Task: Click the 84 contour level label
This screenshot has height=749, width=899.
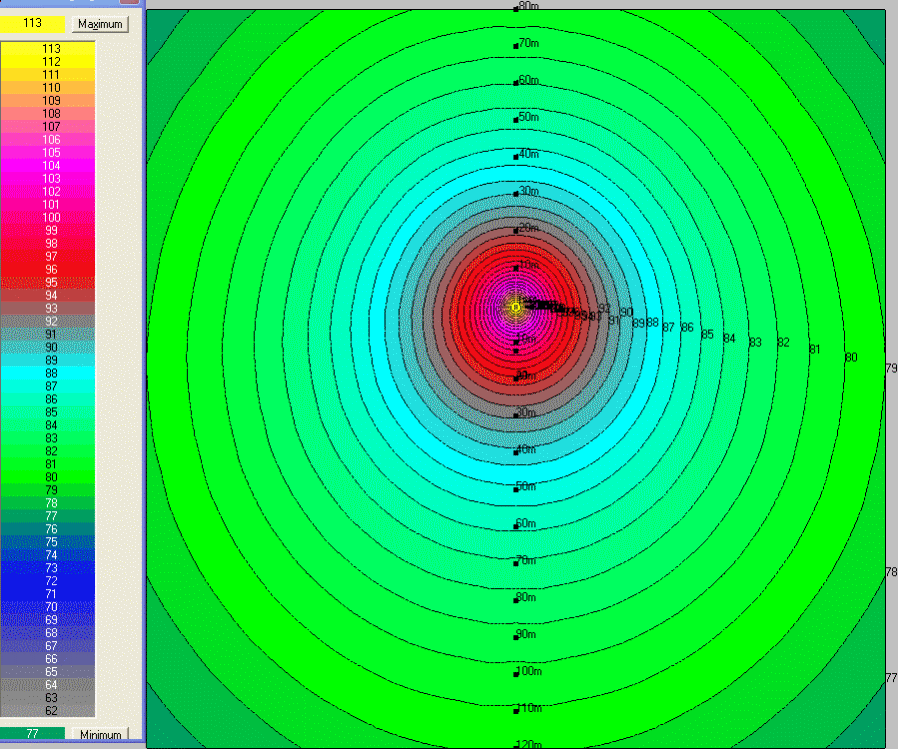Action: (729, 339)
